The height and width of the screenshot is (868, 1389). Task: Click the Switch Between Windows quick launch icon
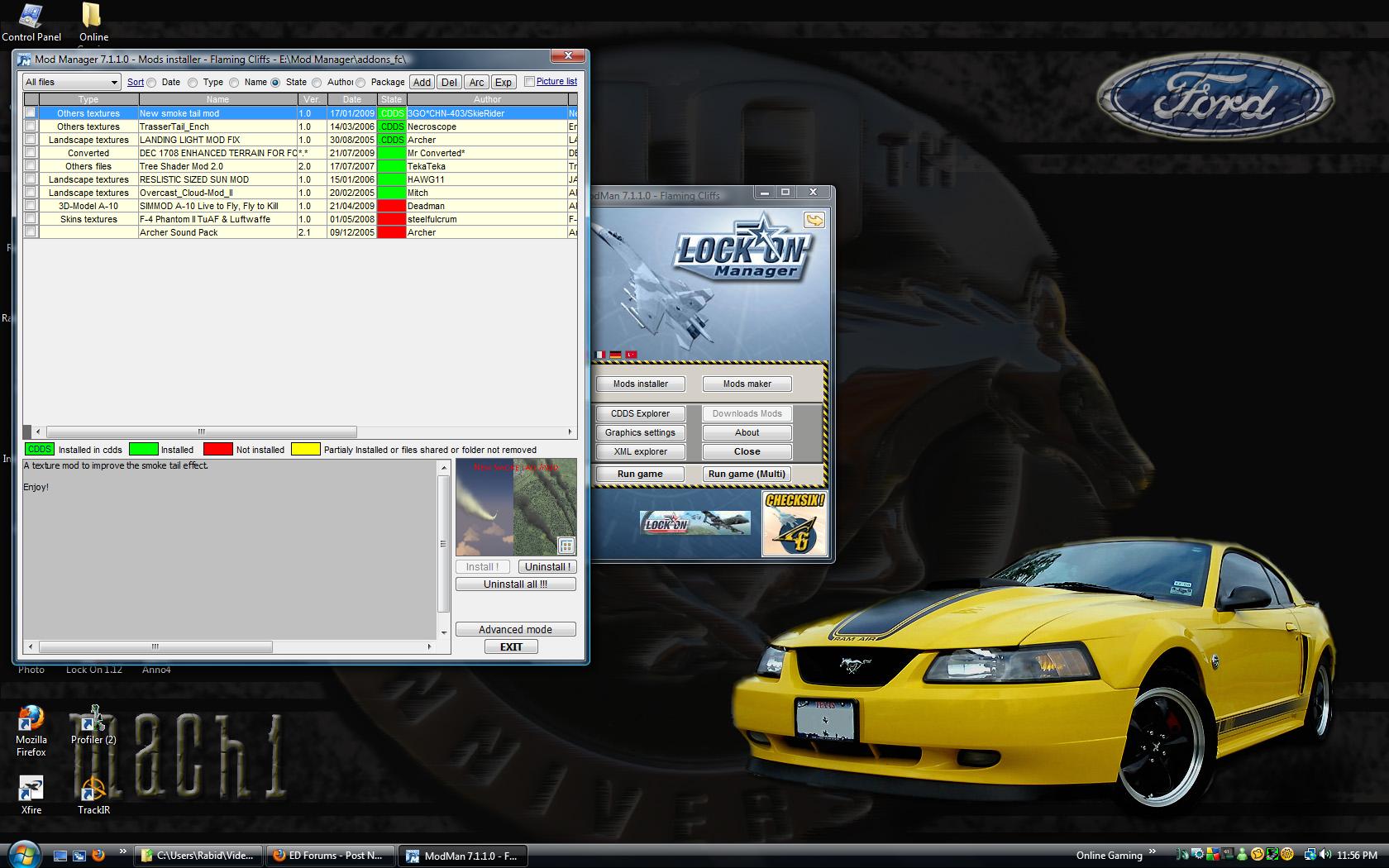79,856
